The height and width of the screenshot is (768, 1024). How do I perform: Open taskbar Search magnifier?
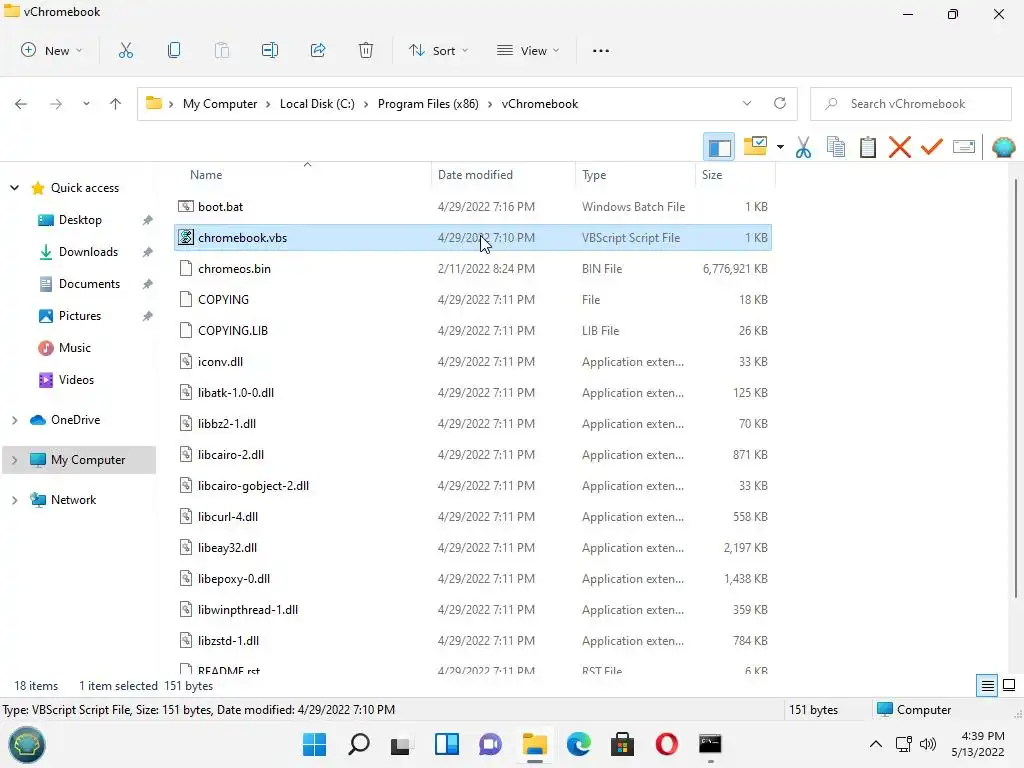359,744
